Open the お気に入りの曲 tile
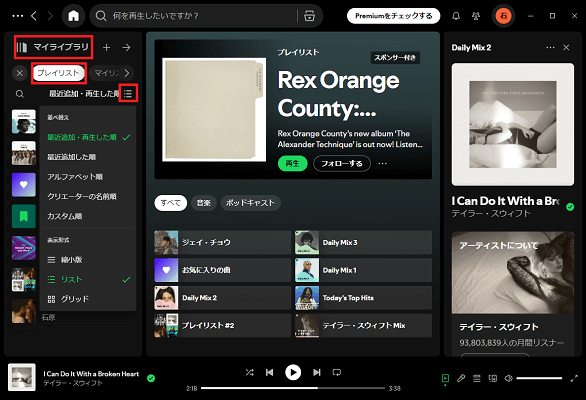 (x=222, y=270)
